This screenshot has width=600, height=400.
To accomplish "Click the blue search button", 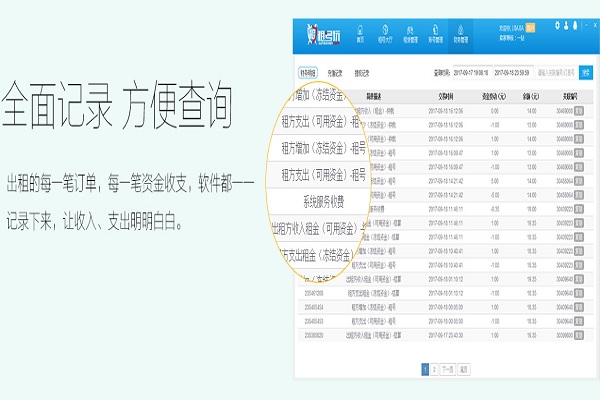I will [585, 73].
